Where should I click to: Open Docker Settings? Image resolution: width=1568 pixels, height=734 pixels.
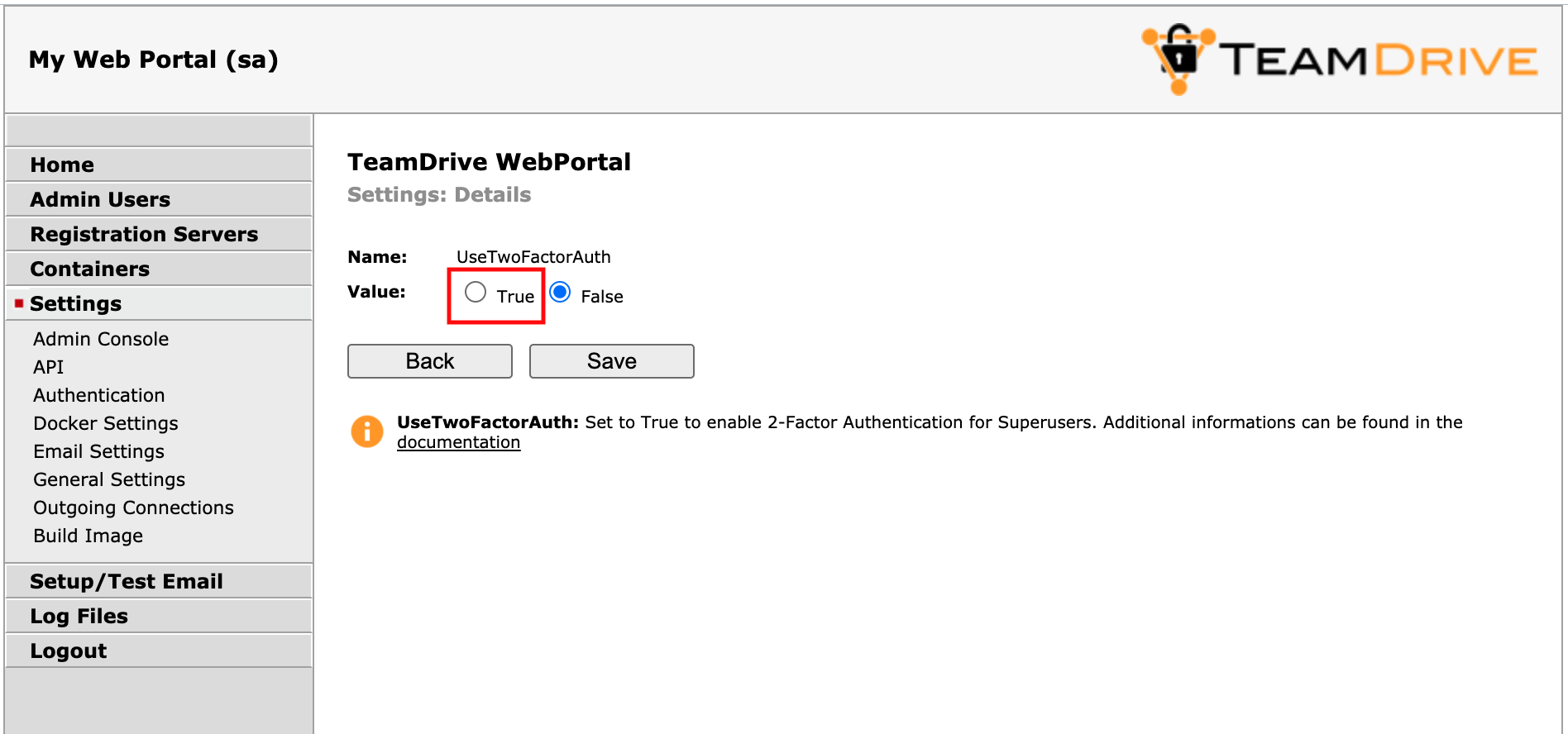[x=105, y=423]
